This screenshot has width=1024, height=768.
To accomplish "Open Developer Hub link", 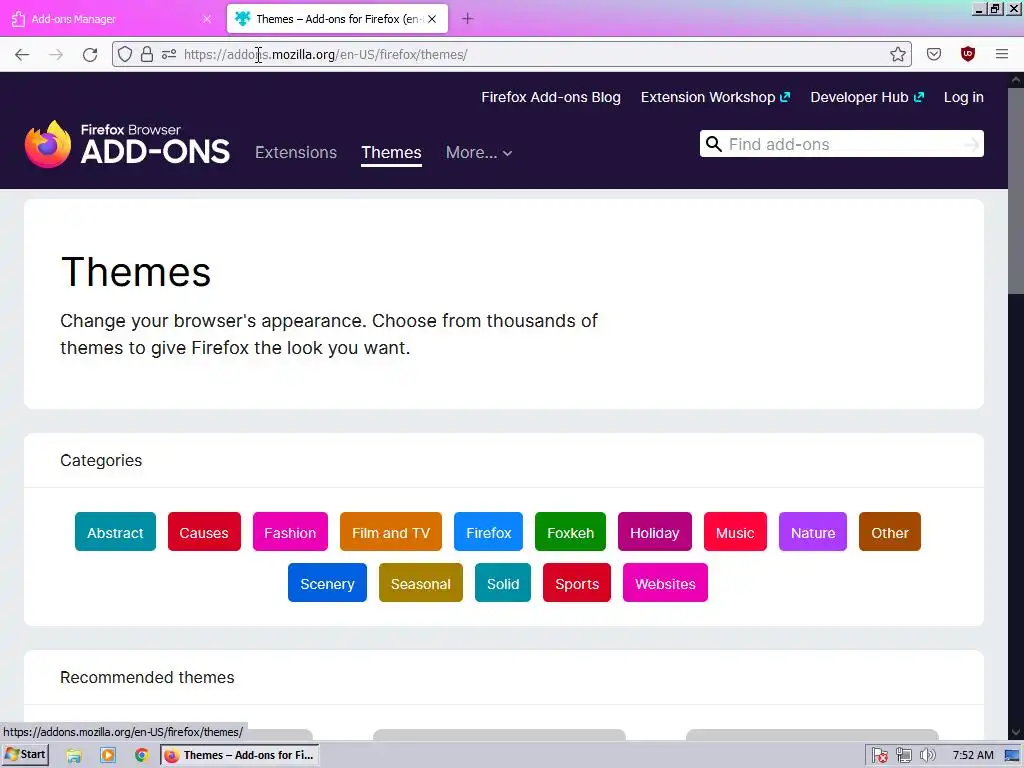I will pos(867,97).
